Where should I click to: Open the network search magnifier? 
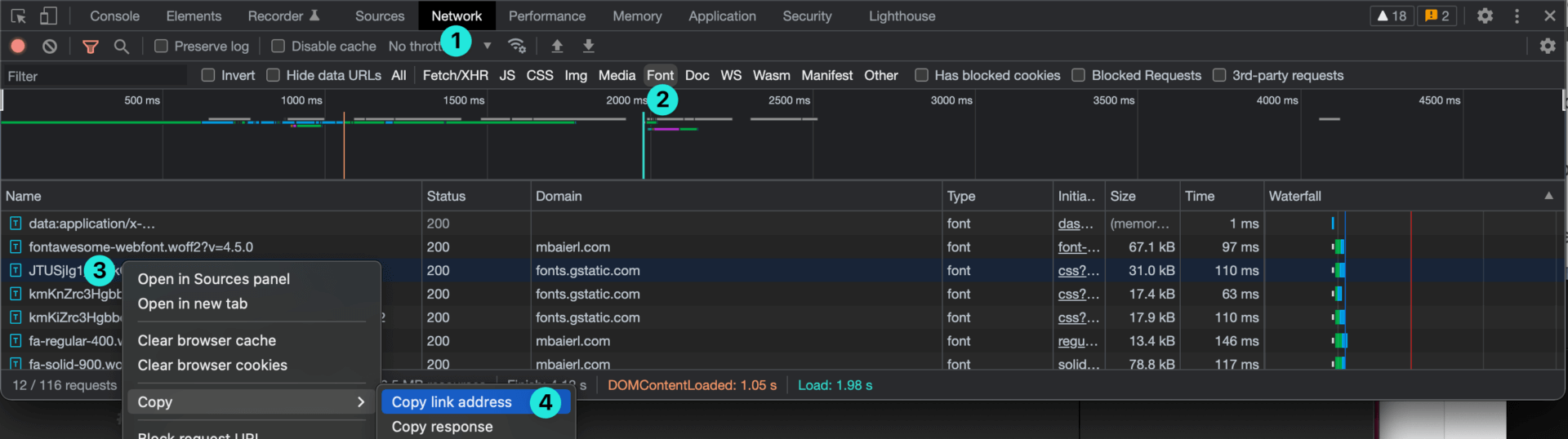click(122, 47)
